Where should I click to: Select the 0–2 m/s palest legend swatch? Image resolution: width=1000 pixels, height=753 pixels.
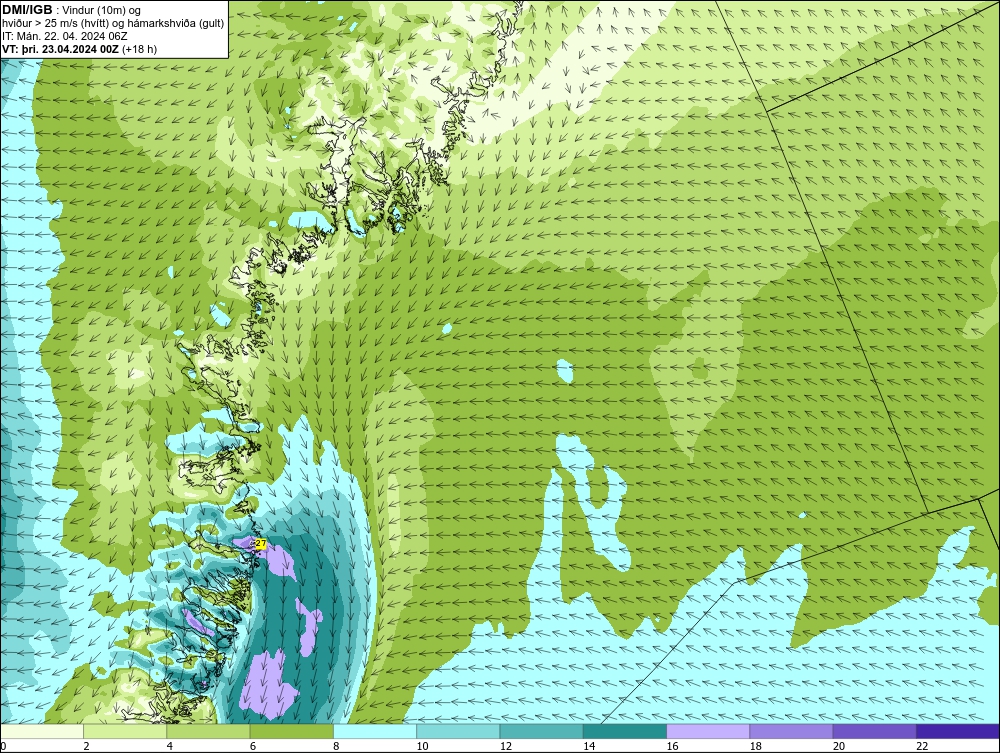pyautogui.click(x=42, y=731)
